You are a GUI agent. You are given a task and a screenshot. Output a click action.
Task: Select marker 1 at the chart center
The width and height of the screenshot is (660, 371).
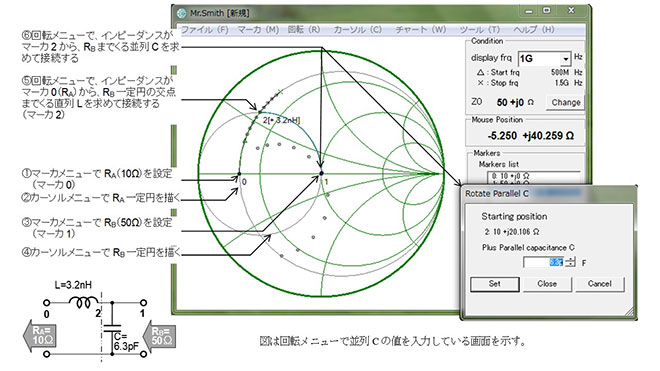tap(321, 173)
